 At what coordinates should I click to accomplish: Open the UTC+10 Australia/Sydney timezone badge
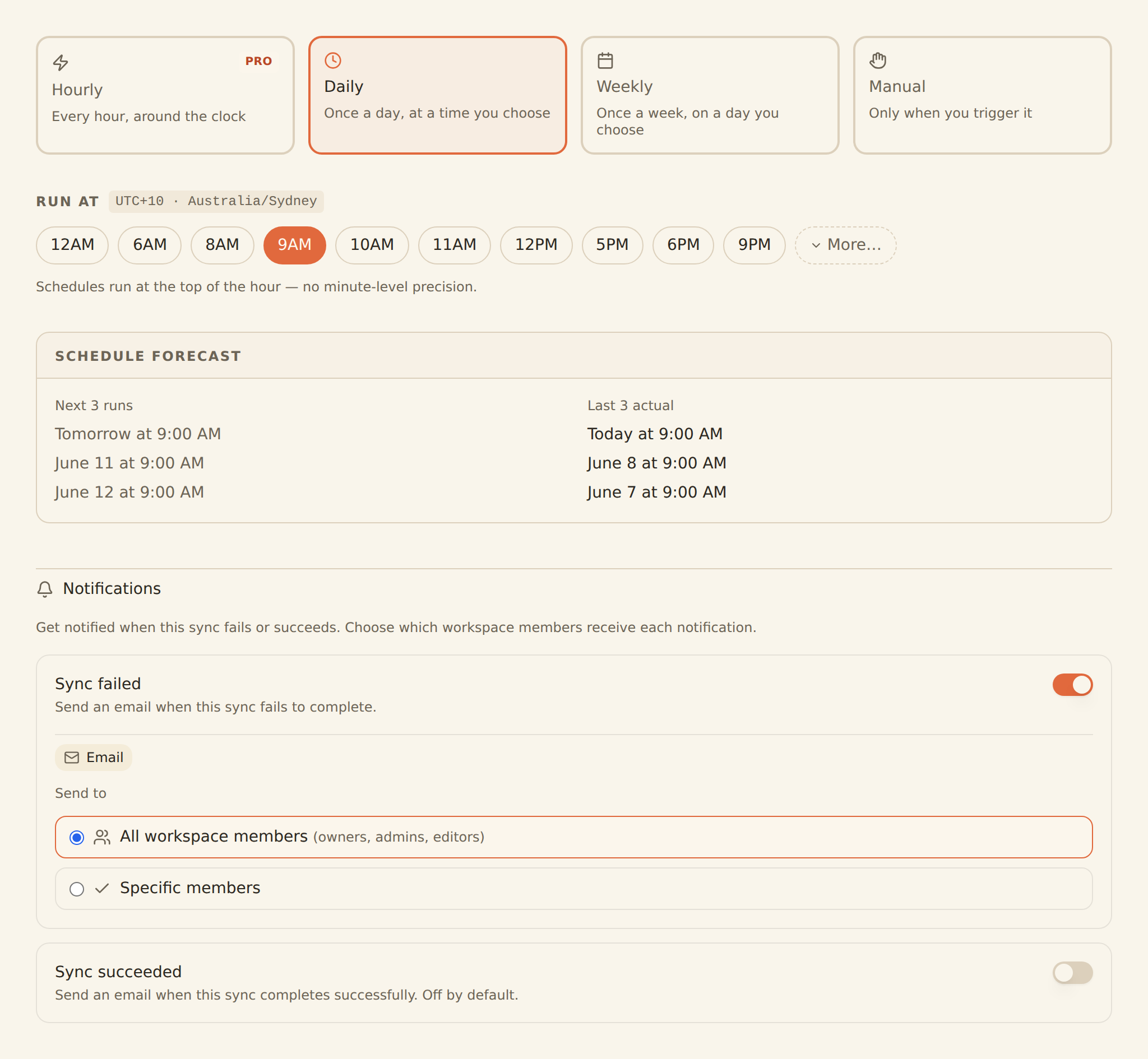point(216,202)
